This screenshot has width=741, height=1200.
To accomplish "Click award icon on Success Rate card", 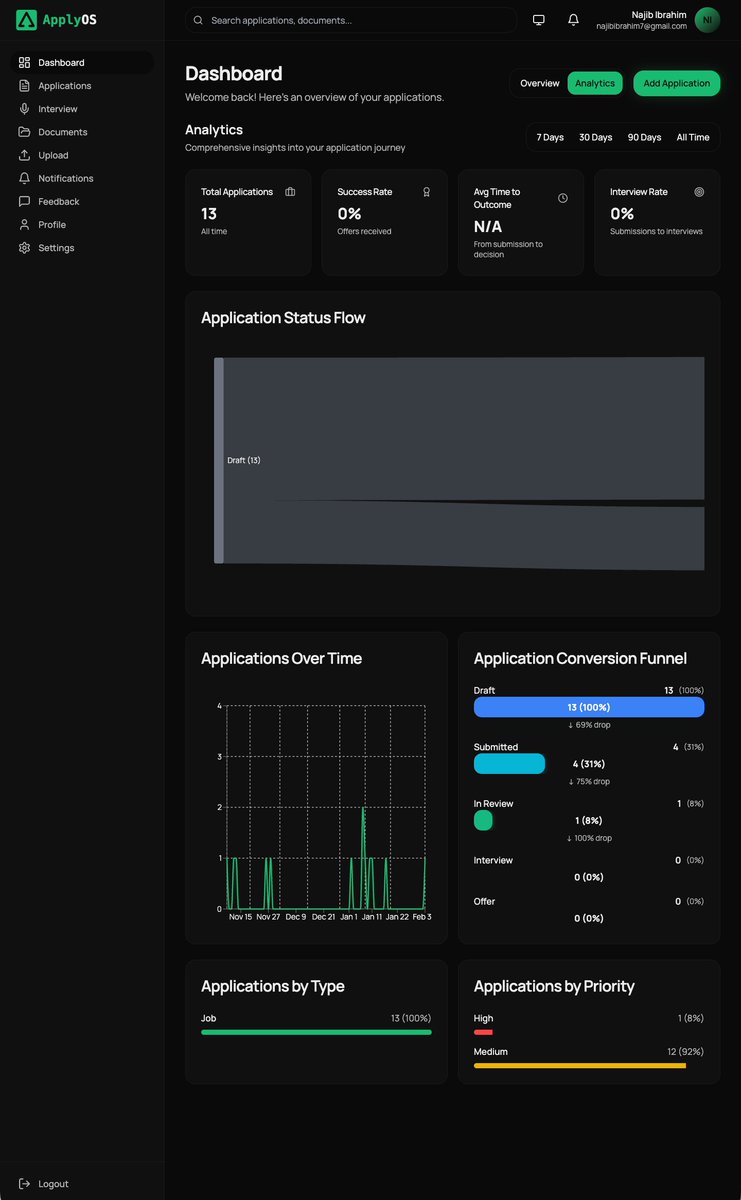I will 426,192.
